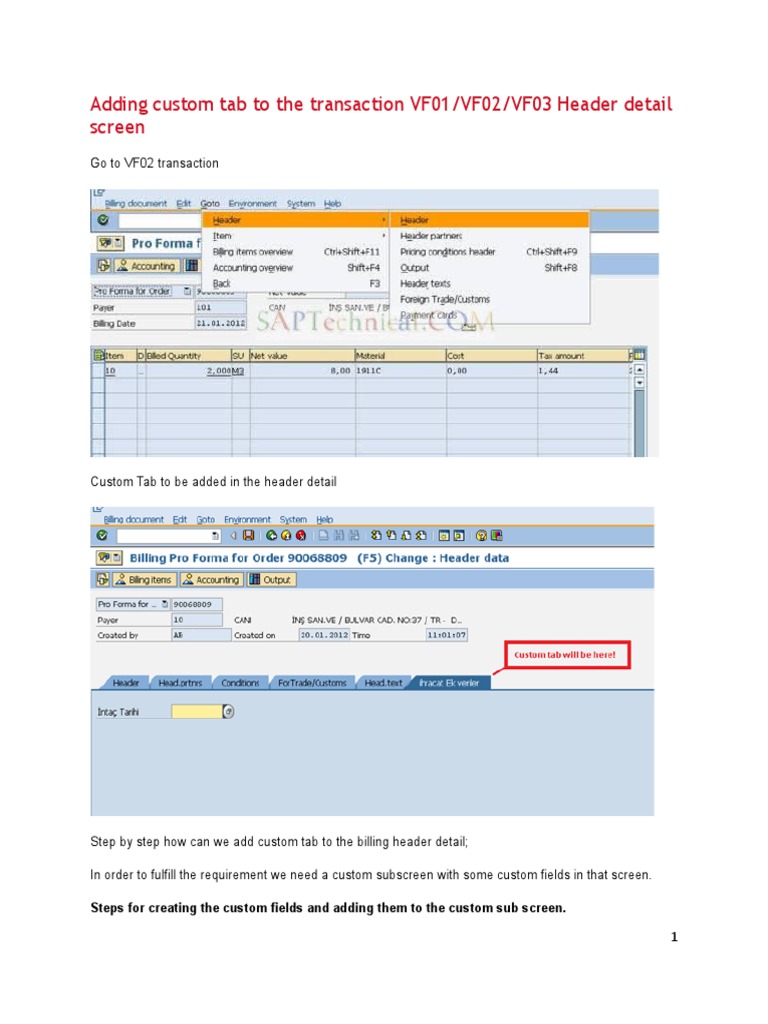This screenshot has height=1024, width=768.
Task: Click the table scroll-down arrow button
Action: click(639, 383)
